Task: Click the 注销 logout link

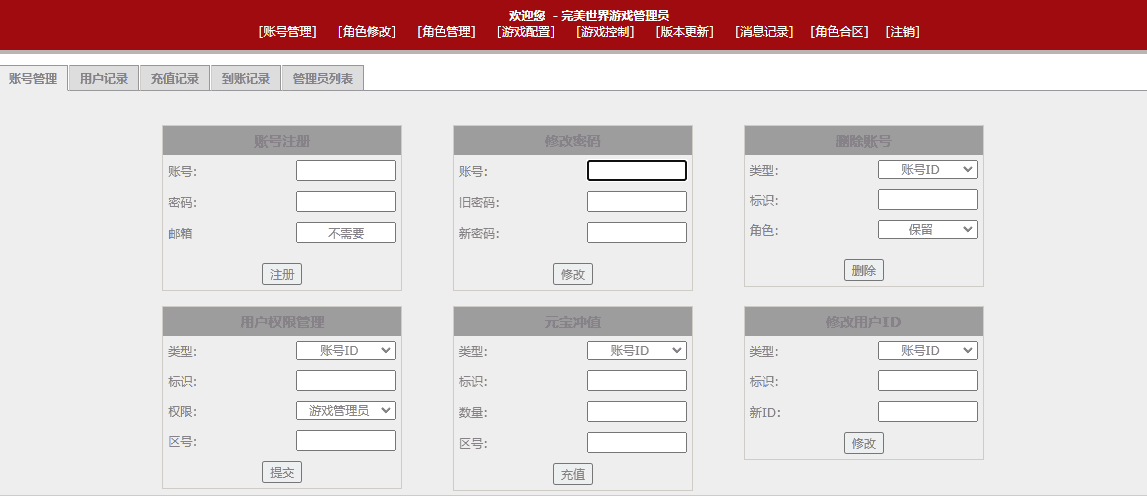Action: pos(902,32)
